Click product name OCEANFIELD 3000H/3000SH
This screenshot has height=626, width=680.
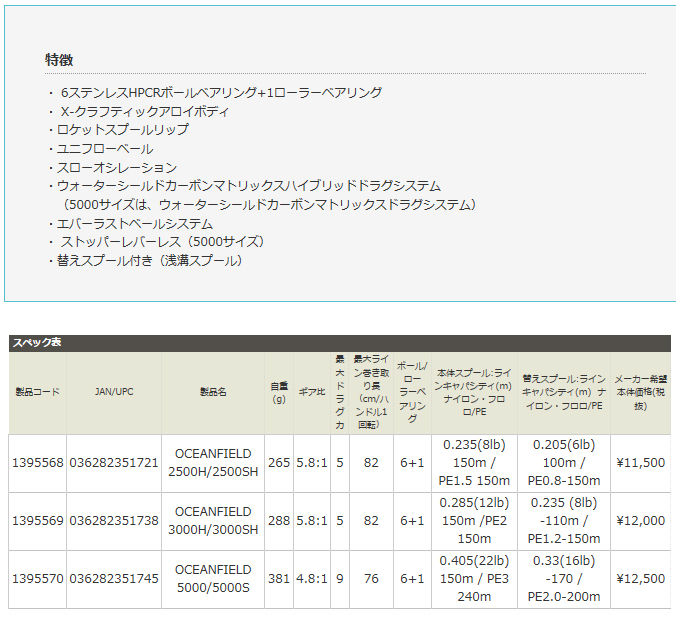(213, 521)
